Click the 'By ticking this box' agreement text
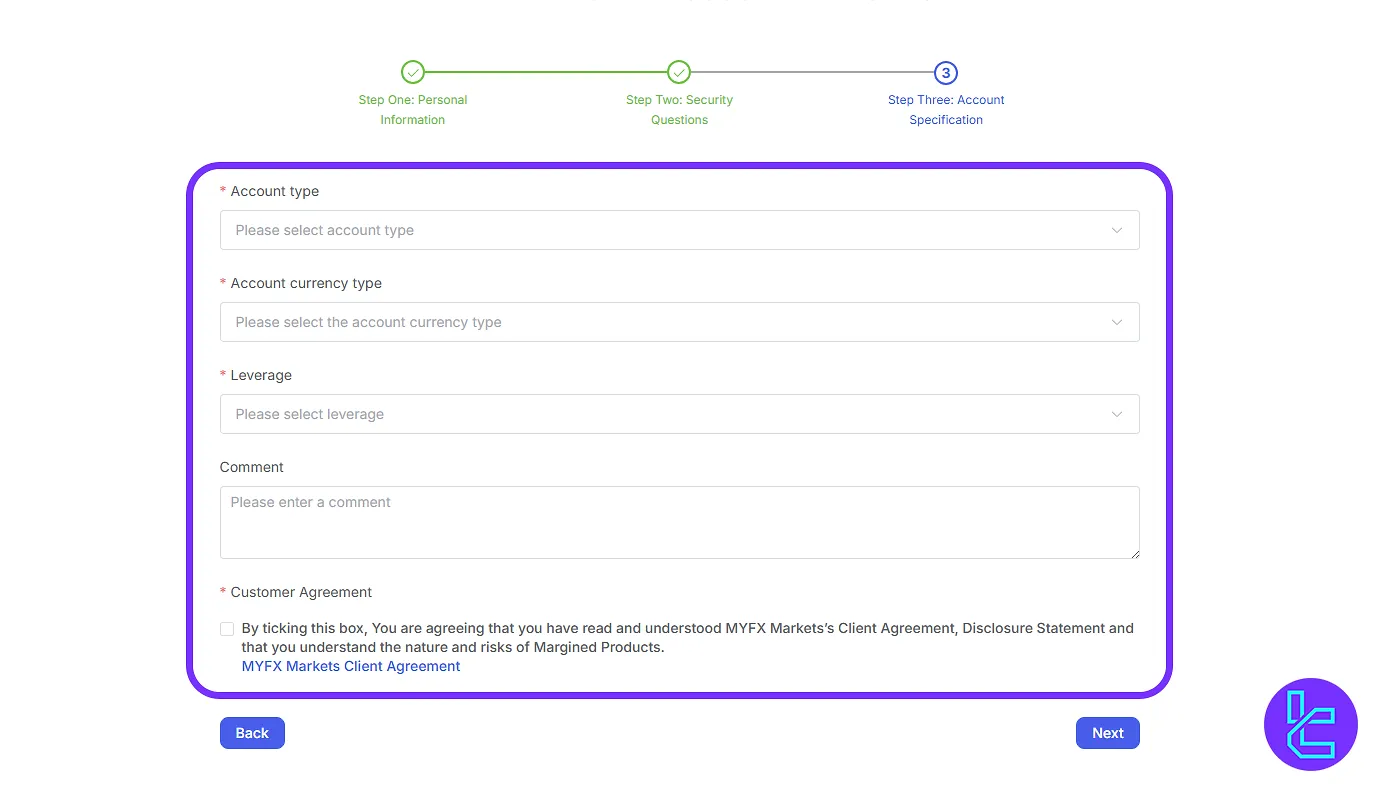 [687, 637]
